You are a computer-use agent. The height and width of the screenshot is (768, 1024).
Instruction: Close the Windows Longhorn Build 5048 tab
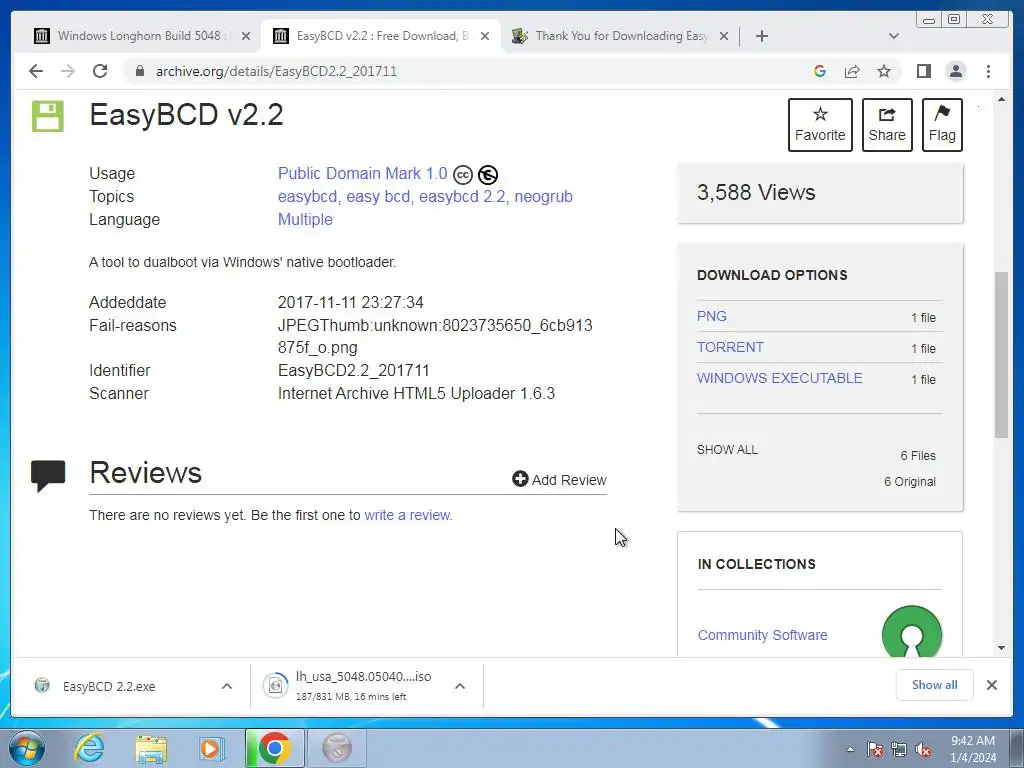tap(246, 36)
